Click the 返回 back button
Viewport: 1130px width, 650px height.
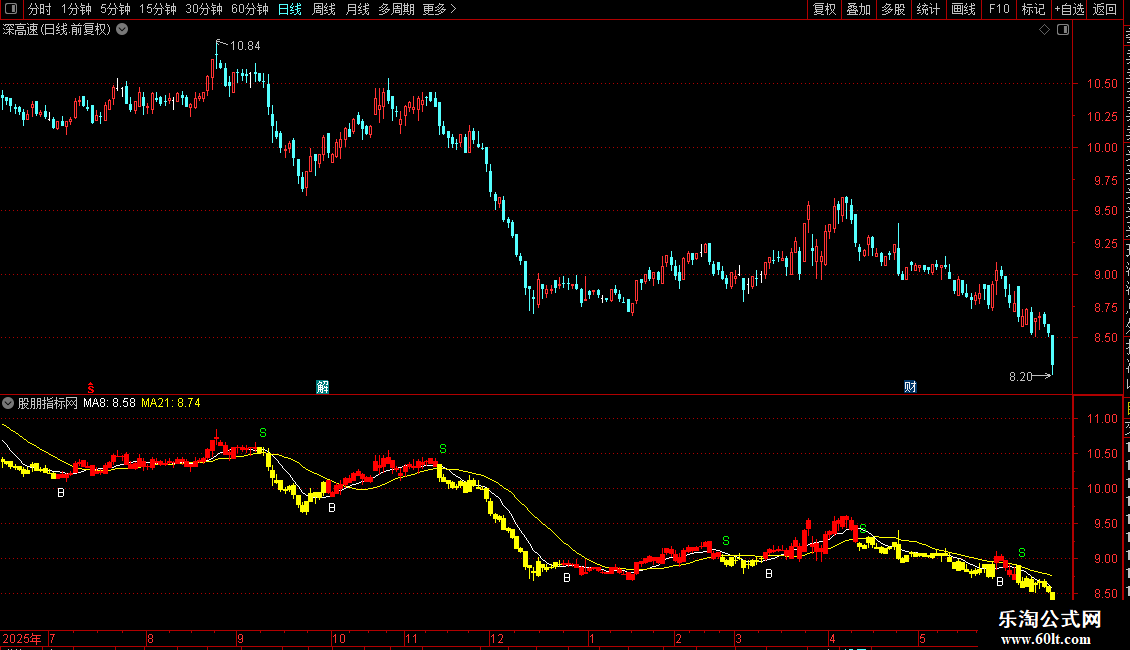tap(1104, 9)
